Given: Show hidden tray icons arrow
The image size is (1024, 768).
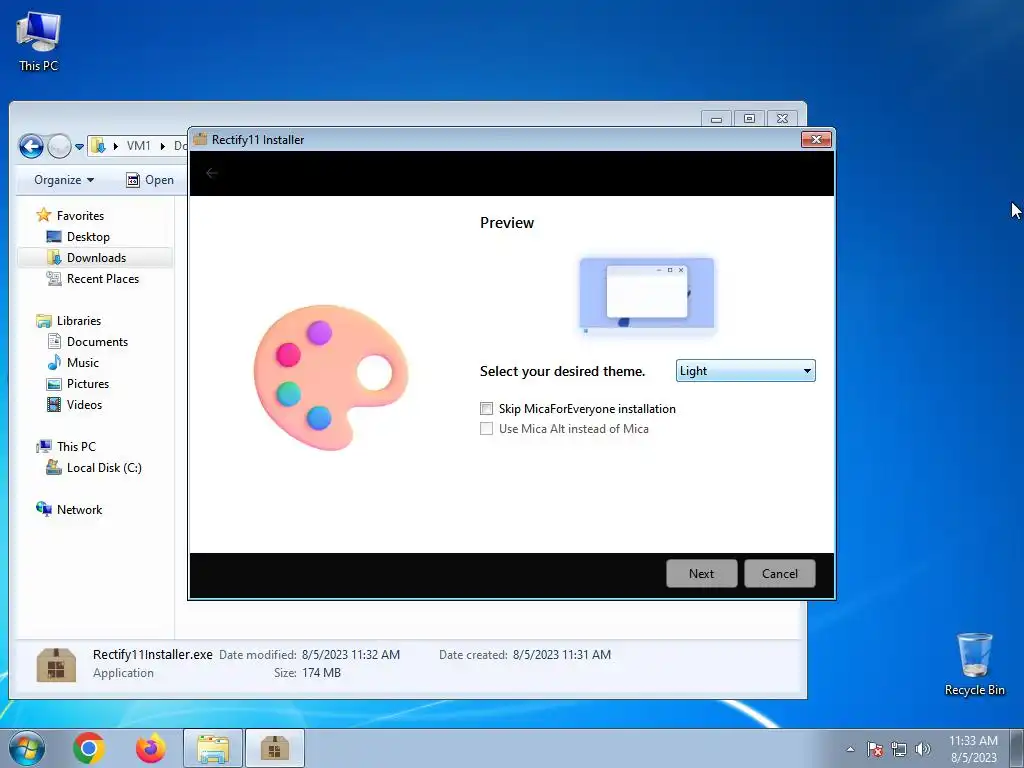Looking at the screenshot, I should point(850,749).
